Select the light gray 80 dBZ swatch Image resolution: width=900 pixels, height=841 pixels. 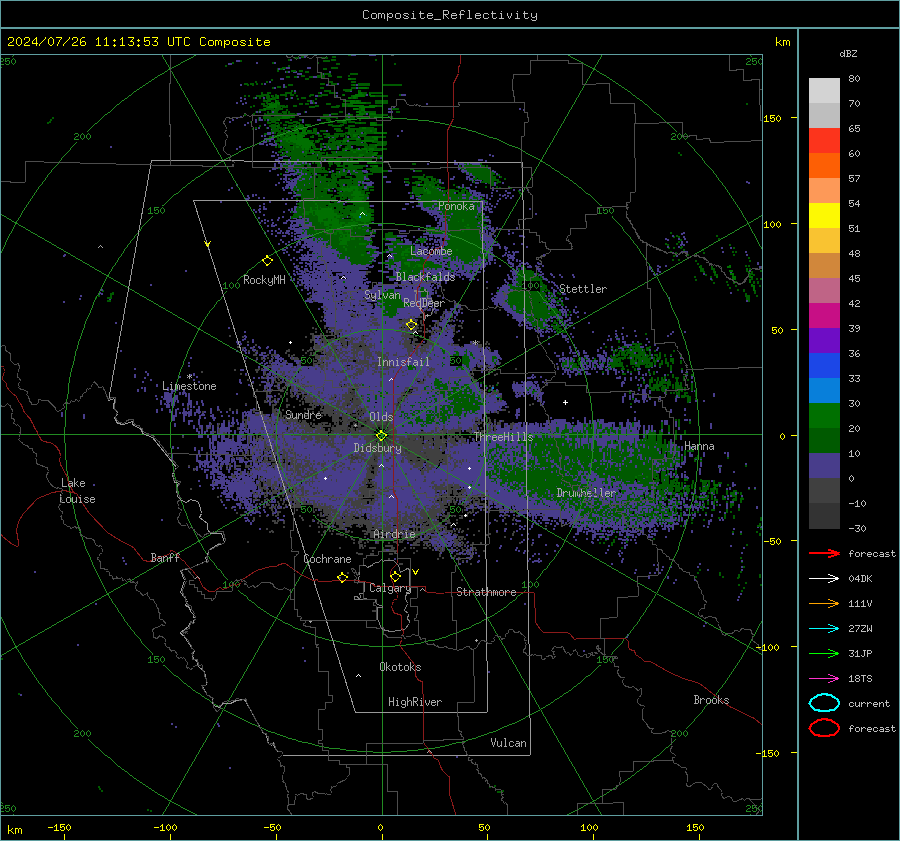click(x=824, y=91)
